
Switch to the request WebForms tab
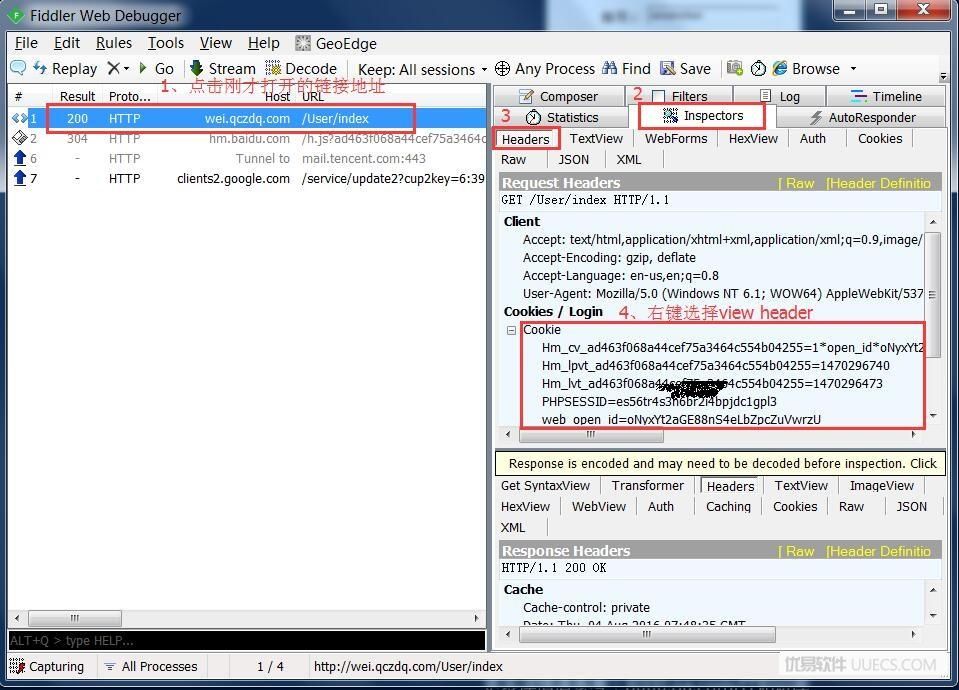[676, 139]
